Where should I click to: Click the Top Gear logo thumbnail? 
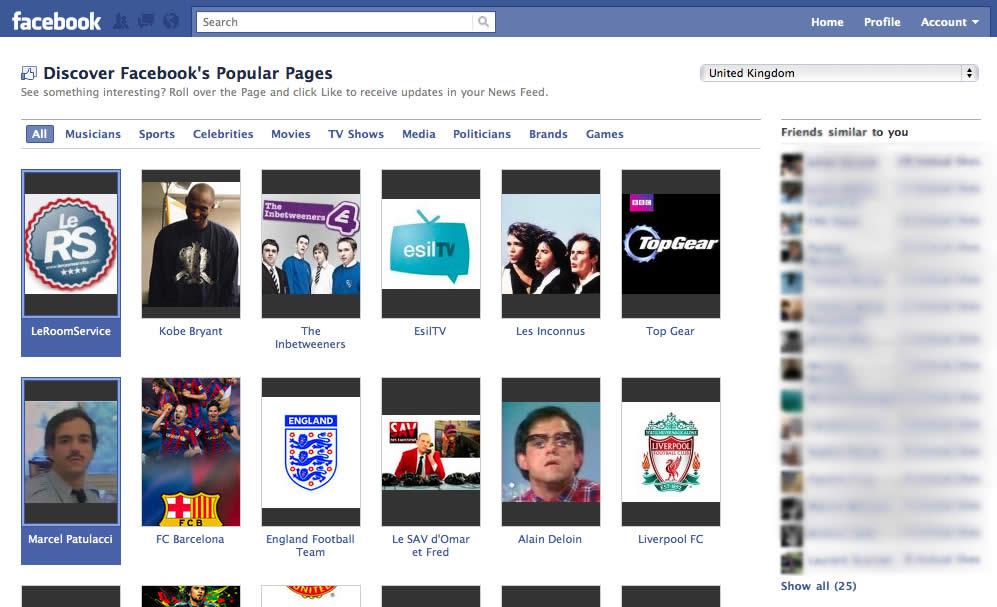tap(671, 243)
